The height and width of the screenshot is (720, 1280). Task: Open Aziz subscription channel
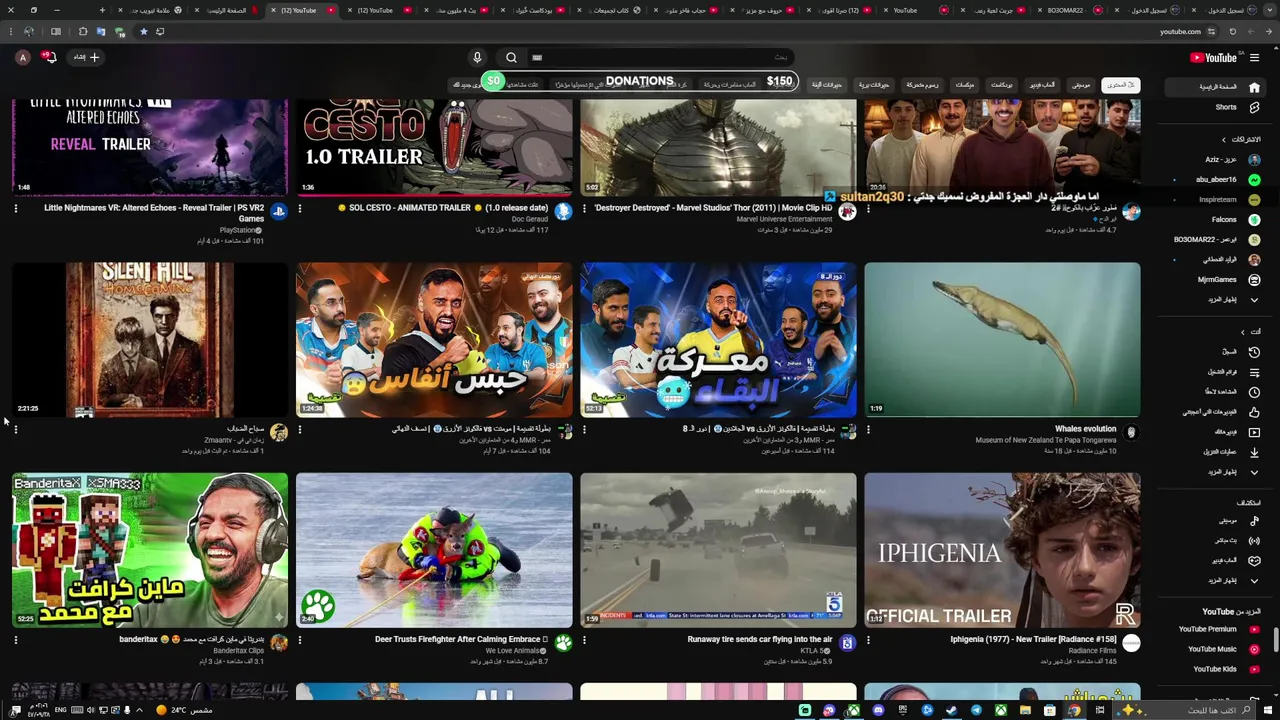(x=1217, y=160)
